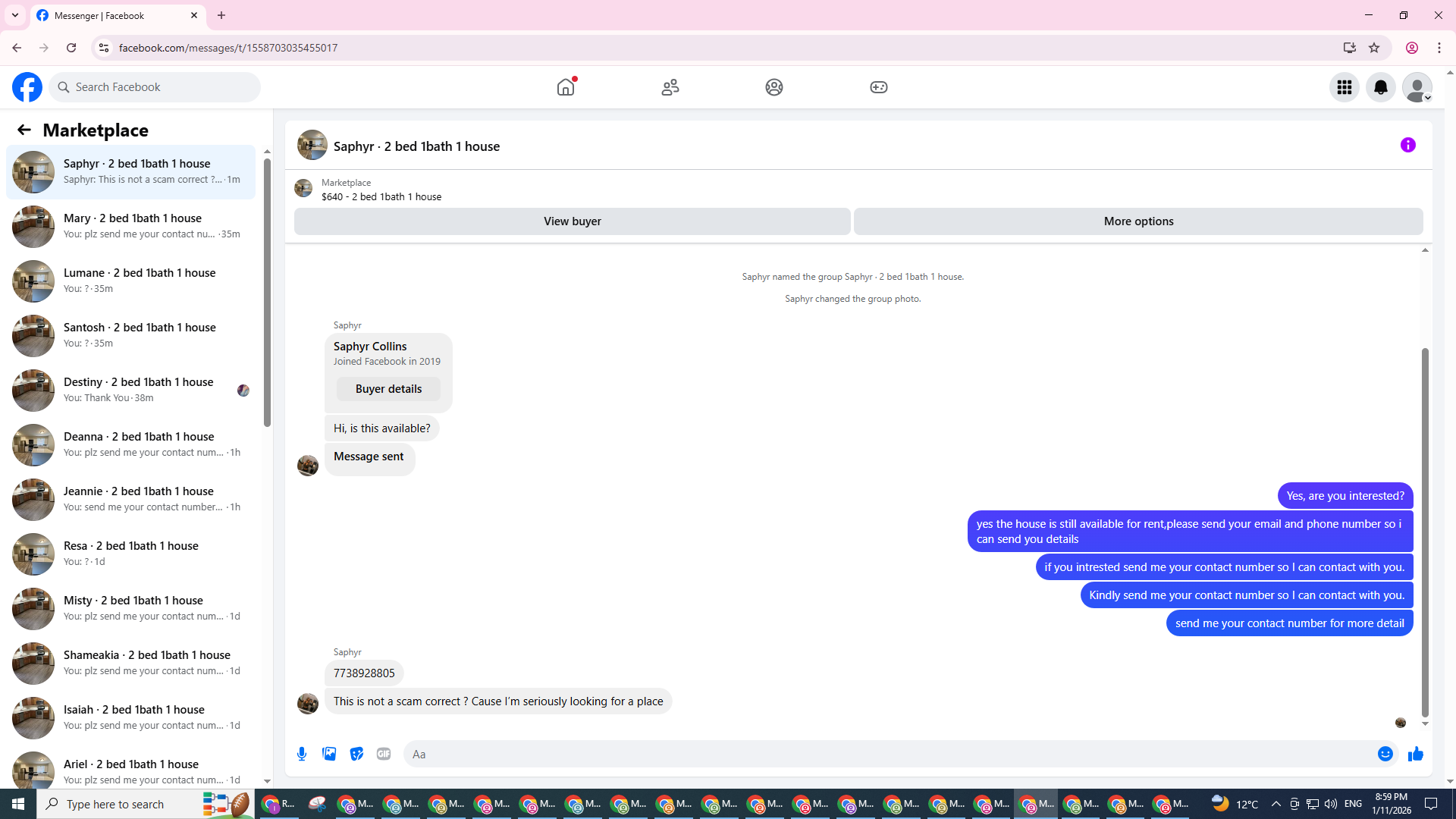
Task: Close the Messenger | Facebook tab
Action: (x=194, y=15)
